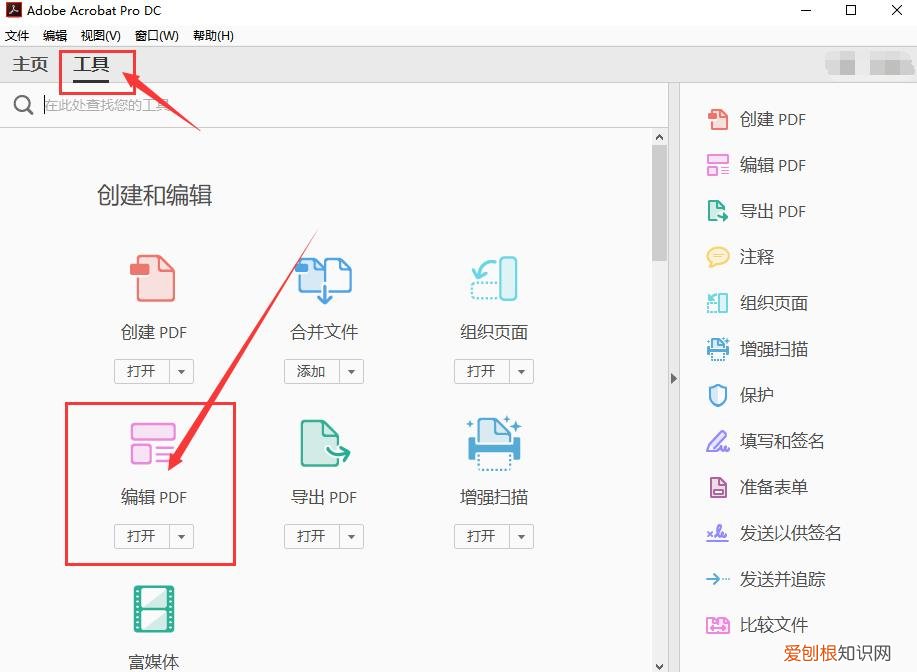Switch to the 主页 tab
Screen dimensions: 917x672
tap(30, 64)
